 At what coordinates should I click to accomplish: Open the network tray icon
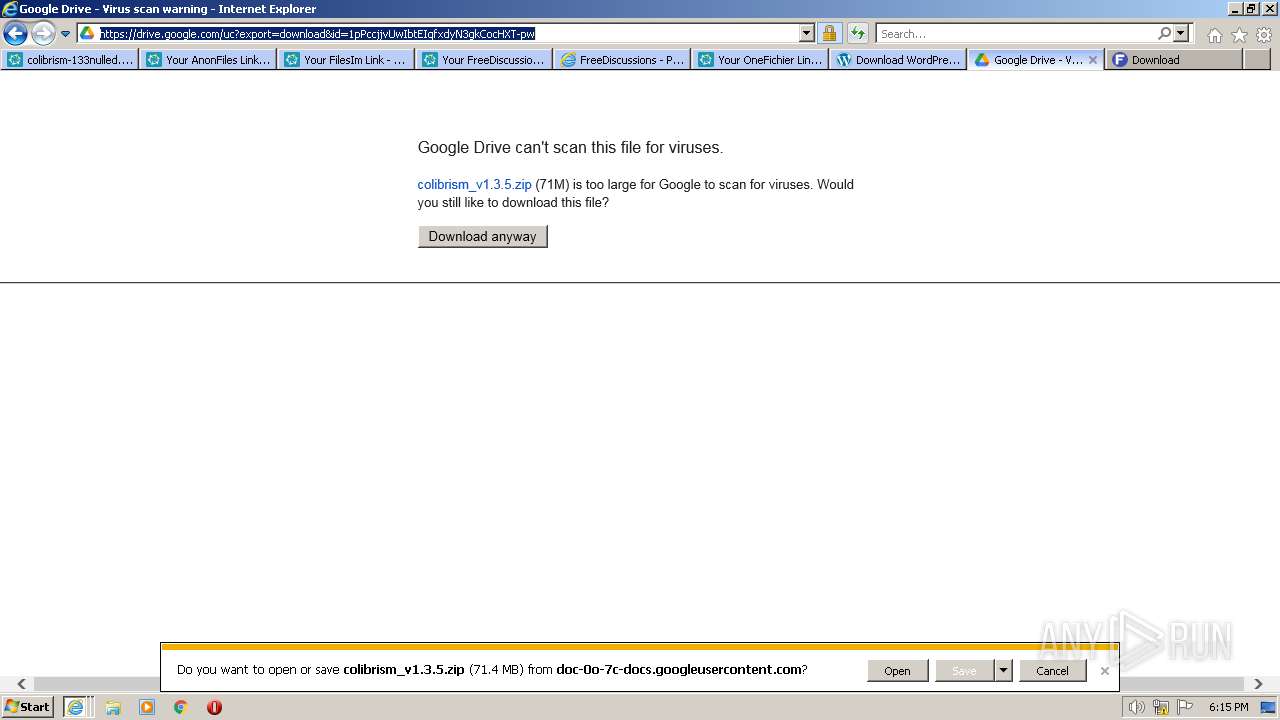pyautogui.click(x=1161, y=707)
